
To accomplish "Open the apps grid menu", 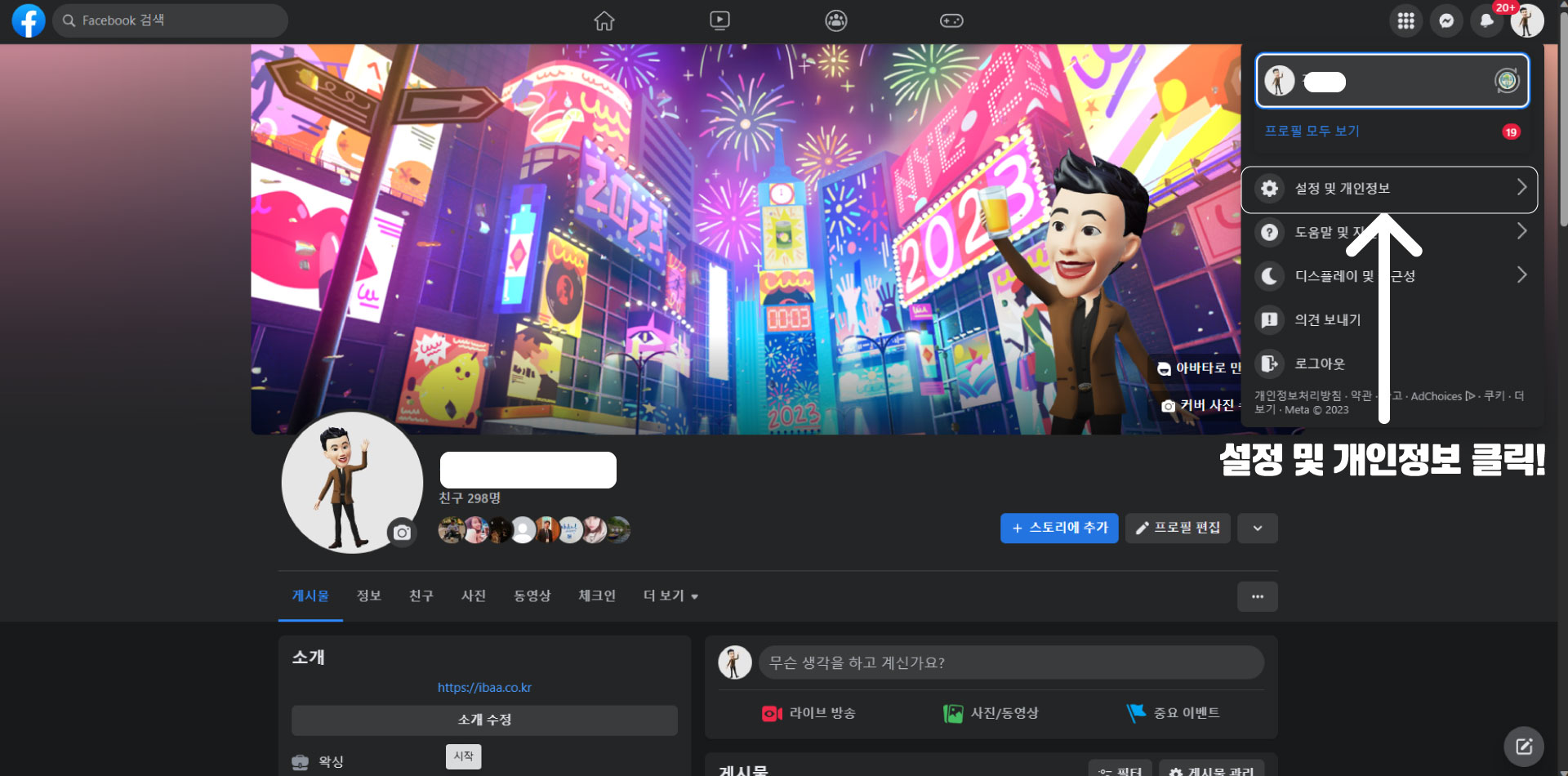I will [1405, 20].
